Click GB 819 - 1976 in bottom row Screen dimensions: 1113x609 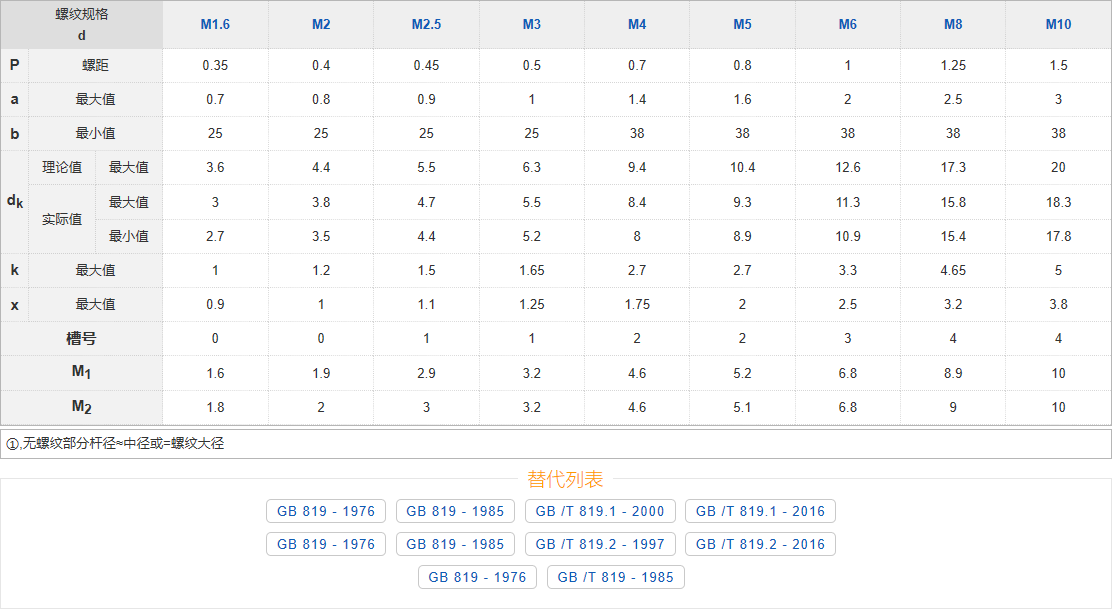click(477, 577)
